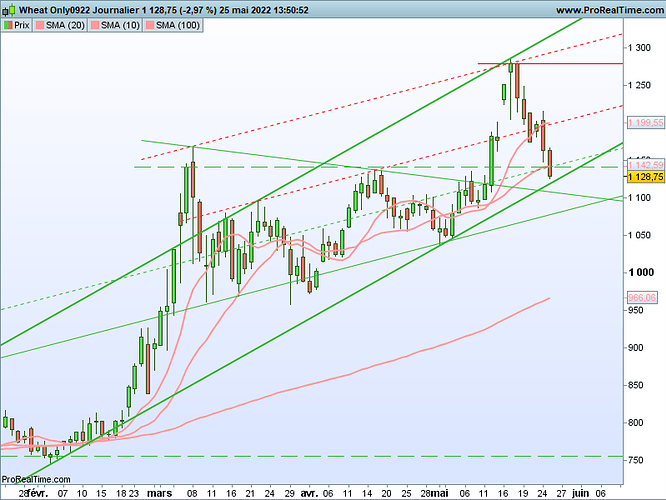Click the 966,06 SMA (100) value label
The height and width of the screenshot is (500, 666).
[x=645, y=297]
